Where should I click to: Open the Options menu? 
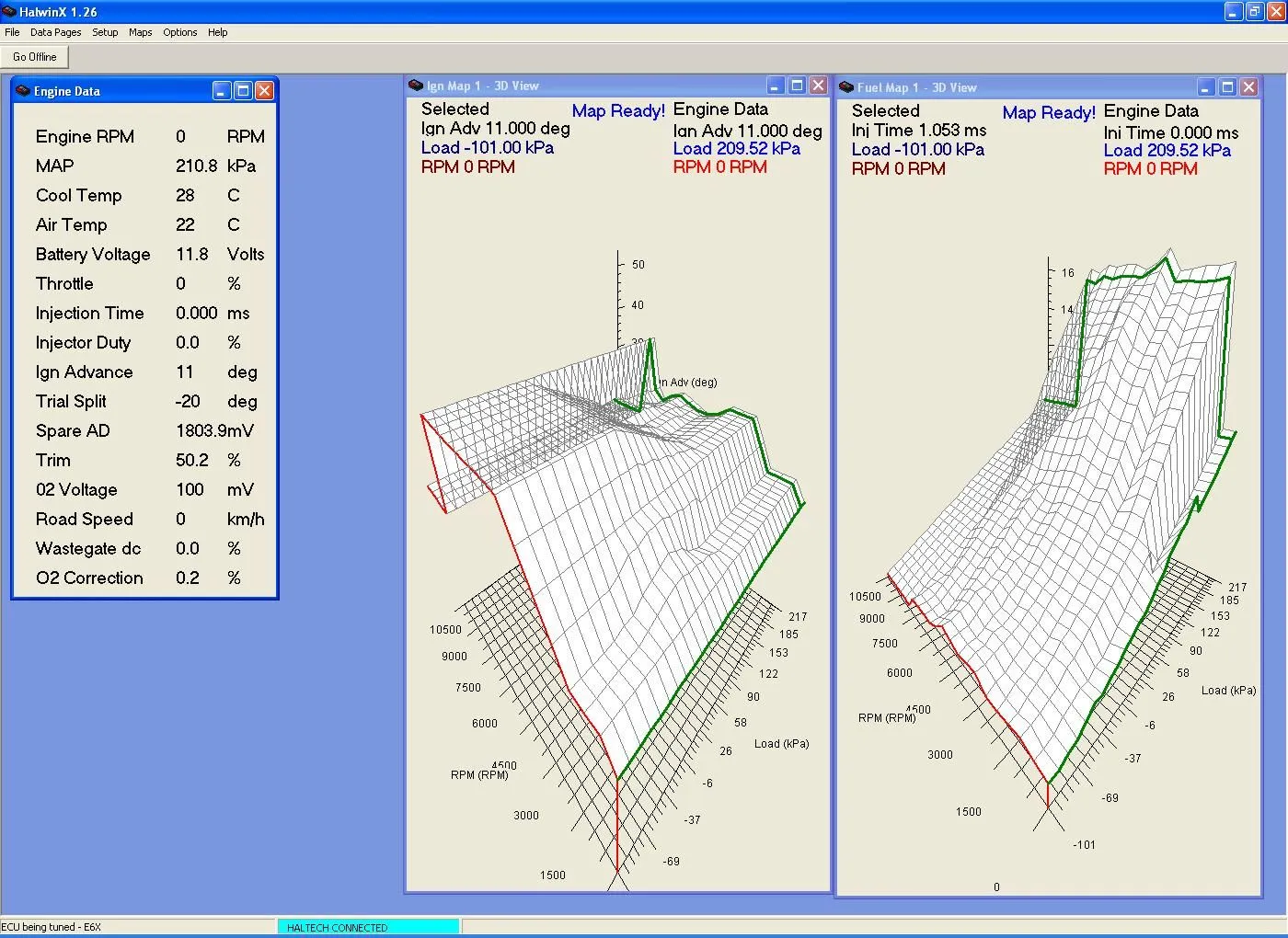(x=179, y=32)
